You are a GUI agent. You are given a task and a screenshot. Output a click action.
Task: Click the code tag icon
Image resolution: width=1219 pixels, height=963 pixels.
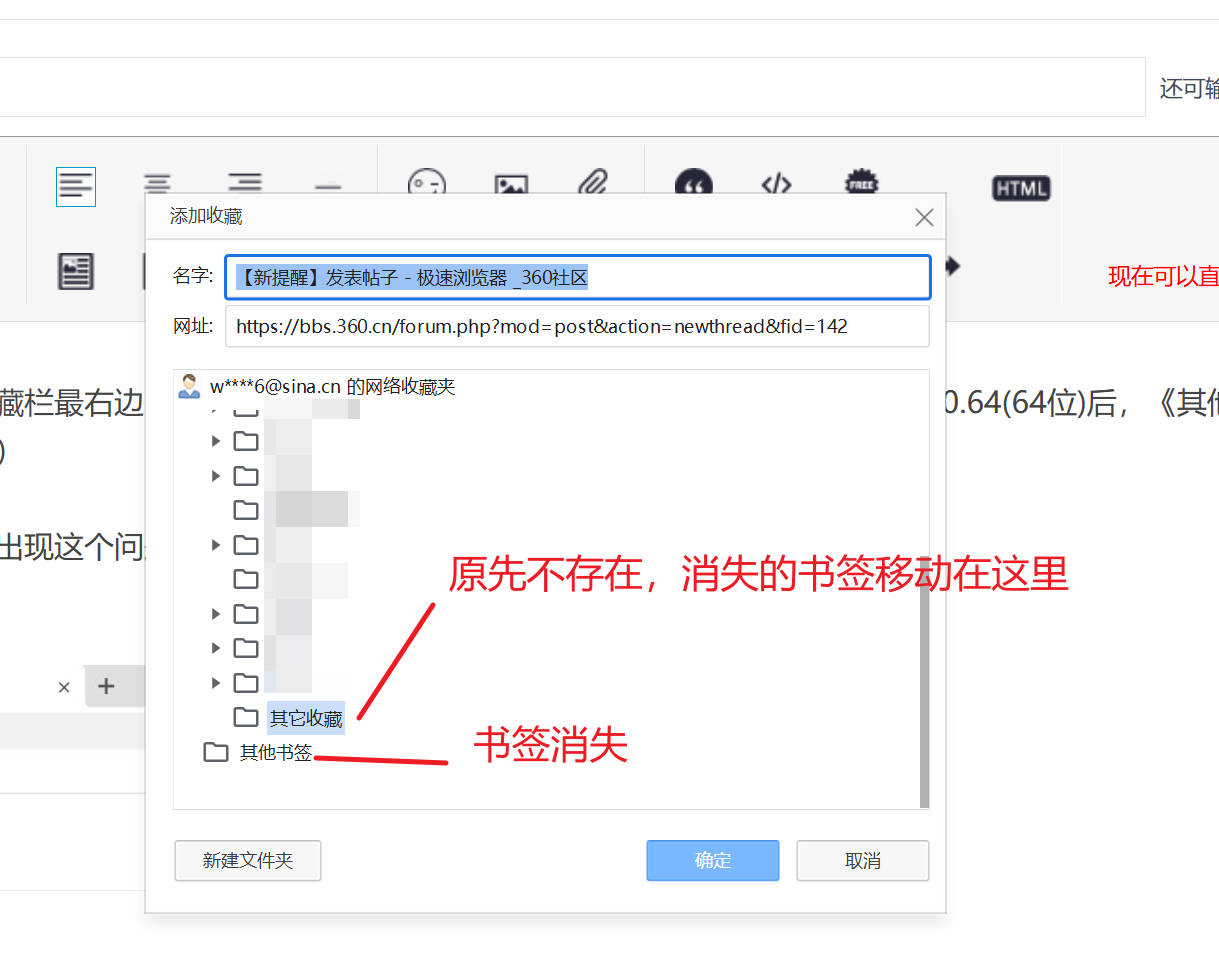click(x=776, y=184)
